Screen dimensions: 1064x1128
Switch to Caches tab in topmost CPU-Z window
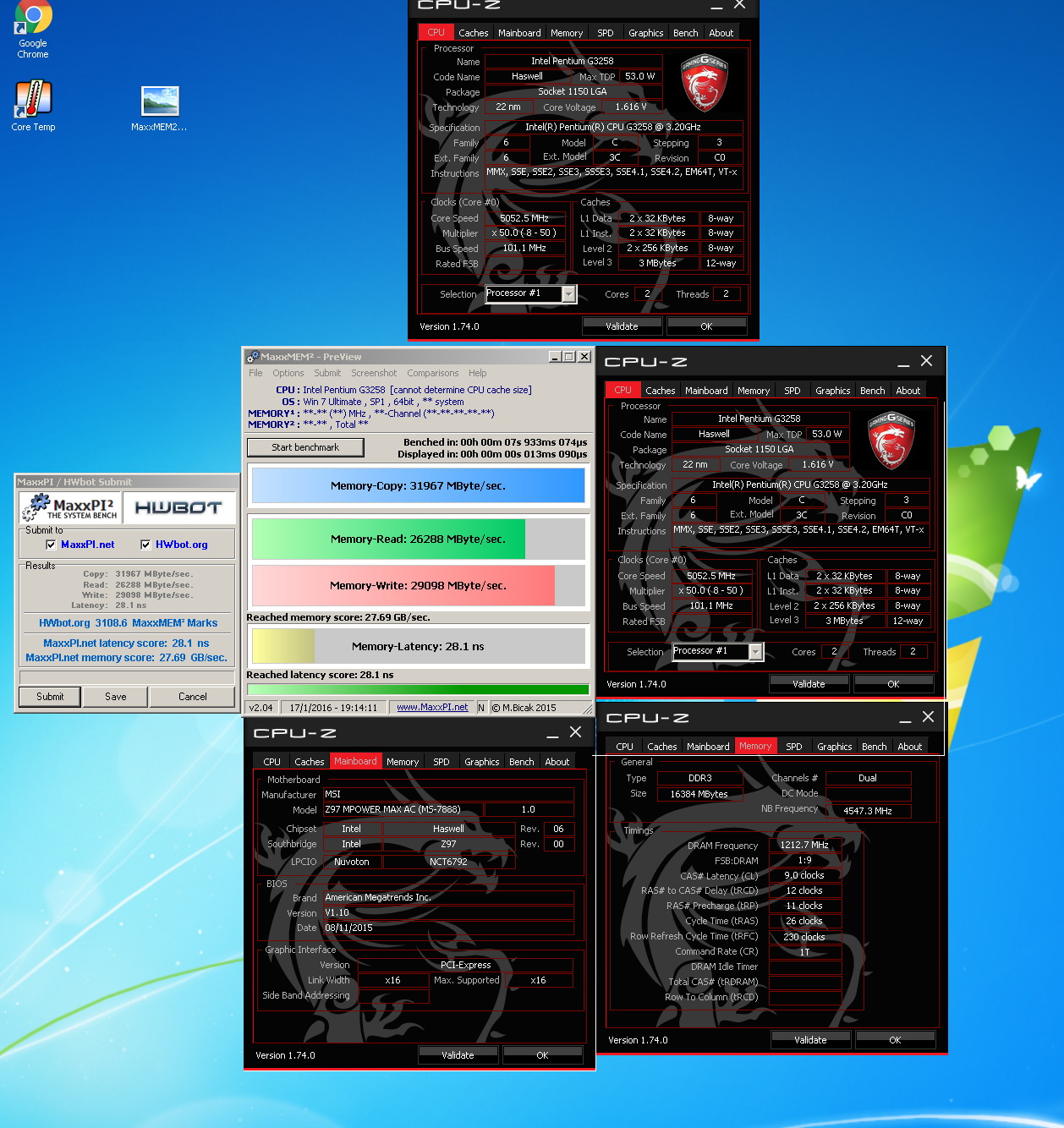pyautogui.click(x=474, y=33)
